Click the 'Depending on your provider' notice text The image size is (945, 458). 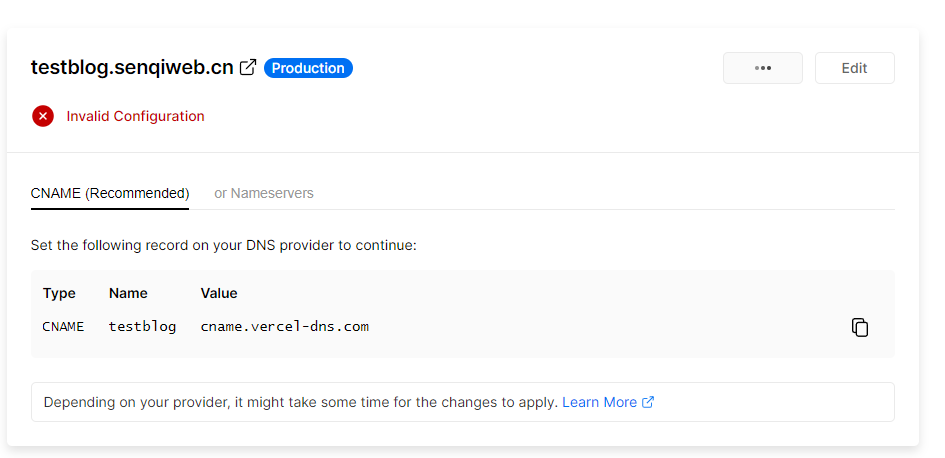click(300, 402)
